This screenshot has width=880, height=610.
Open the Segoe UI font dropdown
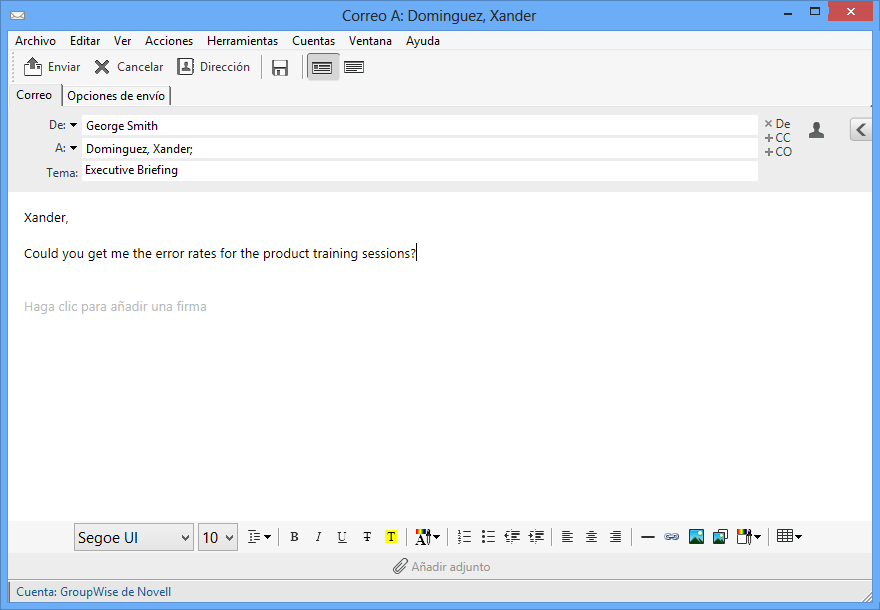tap(134, 538)
